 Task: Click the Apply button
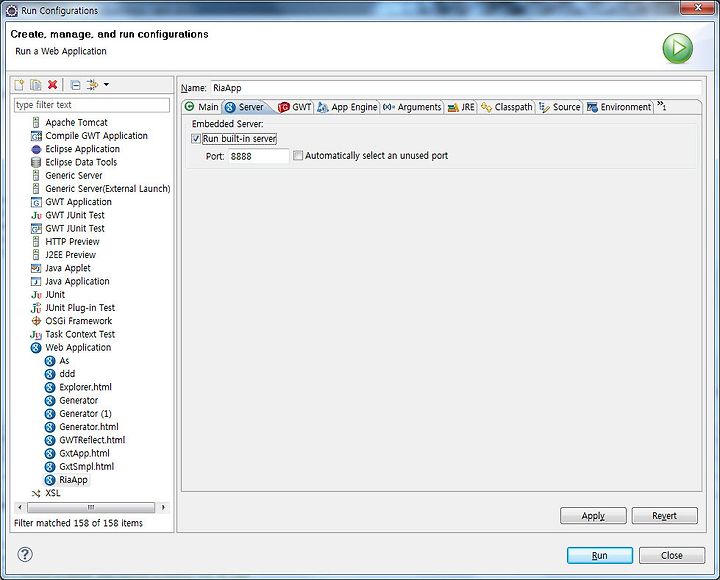(x=593, y=516)
